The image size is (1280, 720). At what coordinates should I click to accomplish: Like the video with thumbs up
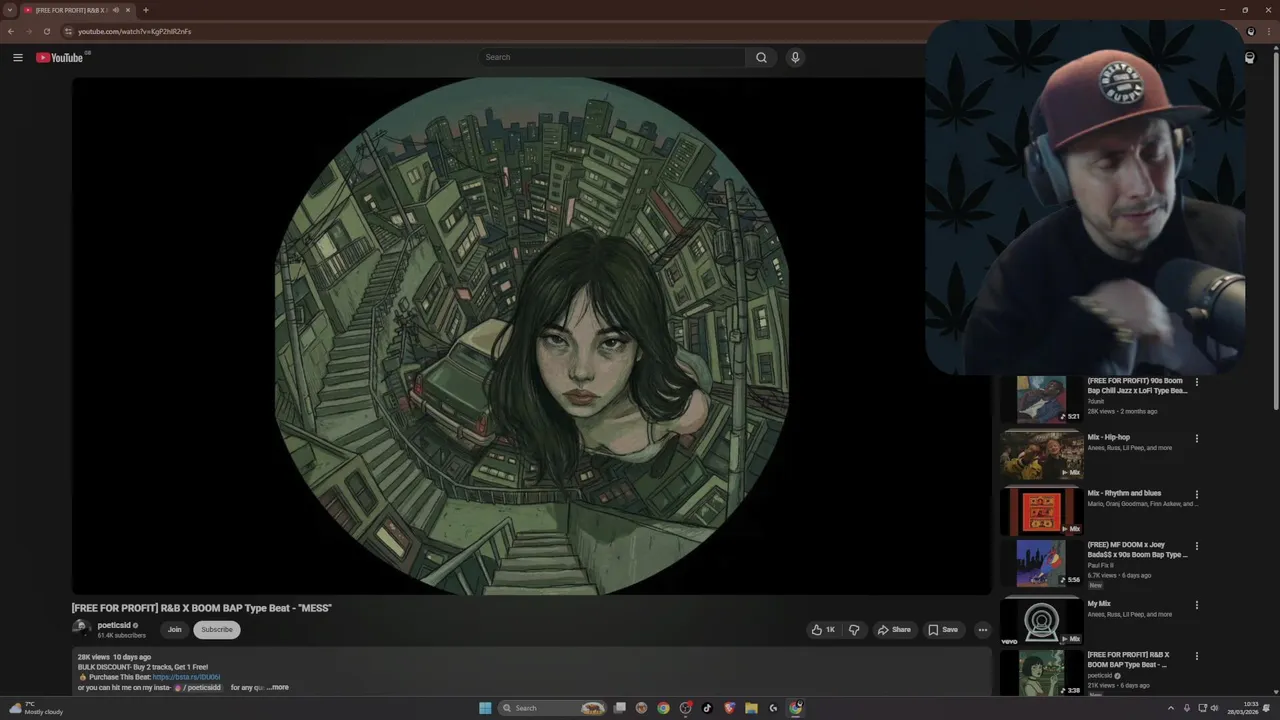(823, 630)
